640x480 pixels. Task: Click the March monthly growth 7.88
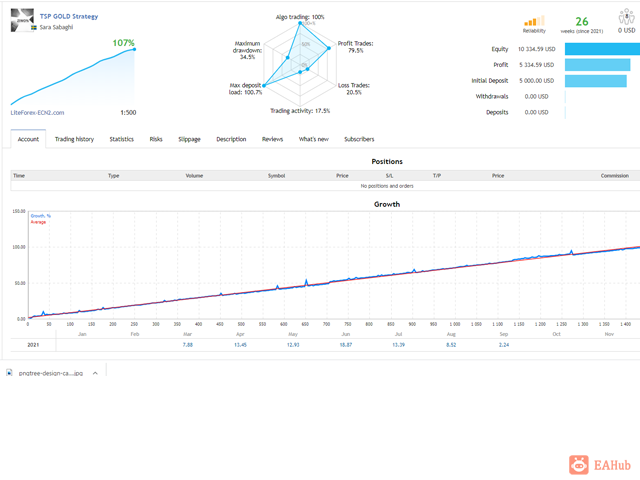[x=188, y=345]
